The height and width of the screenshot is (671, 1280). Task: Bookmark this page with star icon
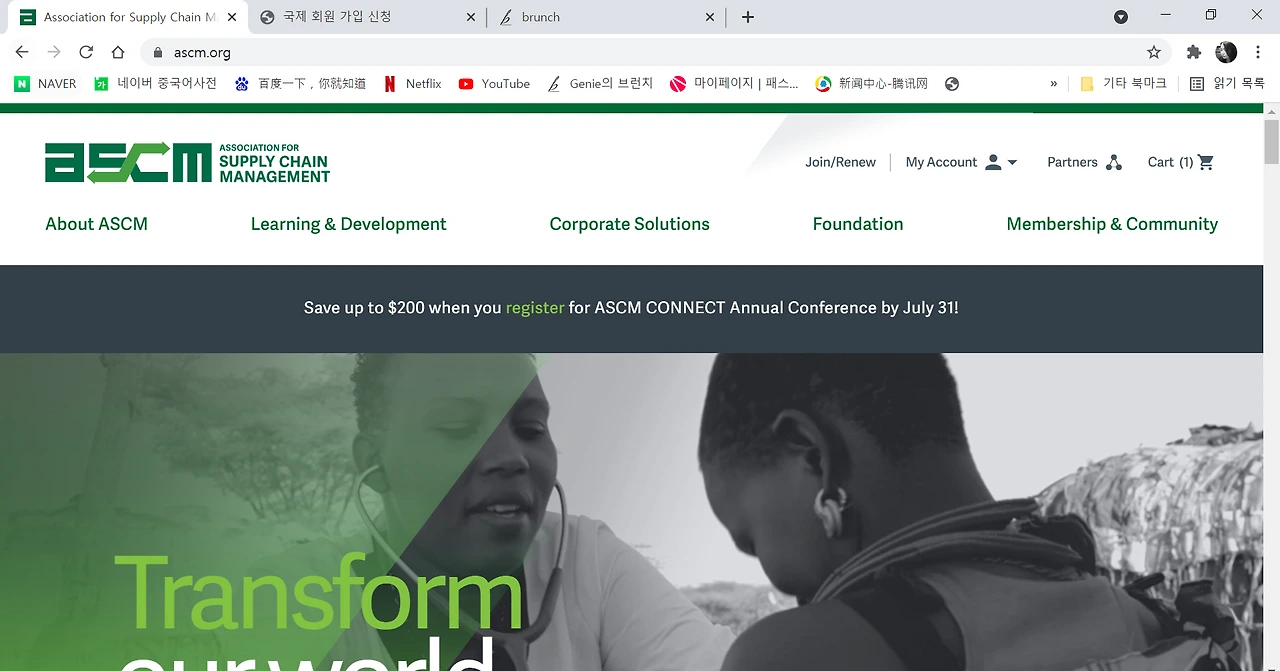point(1153,52)
